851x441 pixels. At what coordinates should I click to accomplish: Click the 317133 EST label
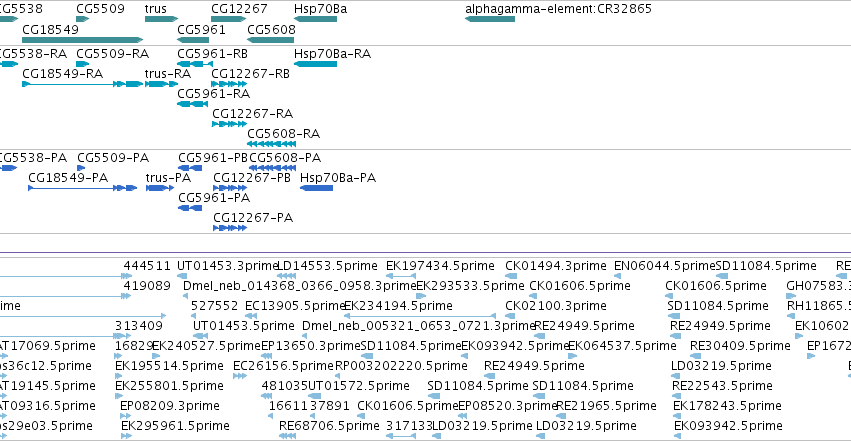tap(409, 426)
